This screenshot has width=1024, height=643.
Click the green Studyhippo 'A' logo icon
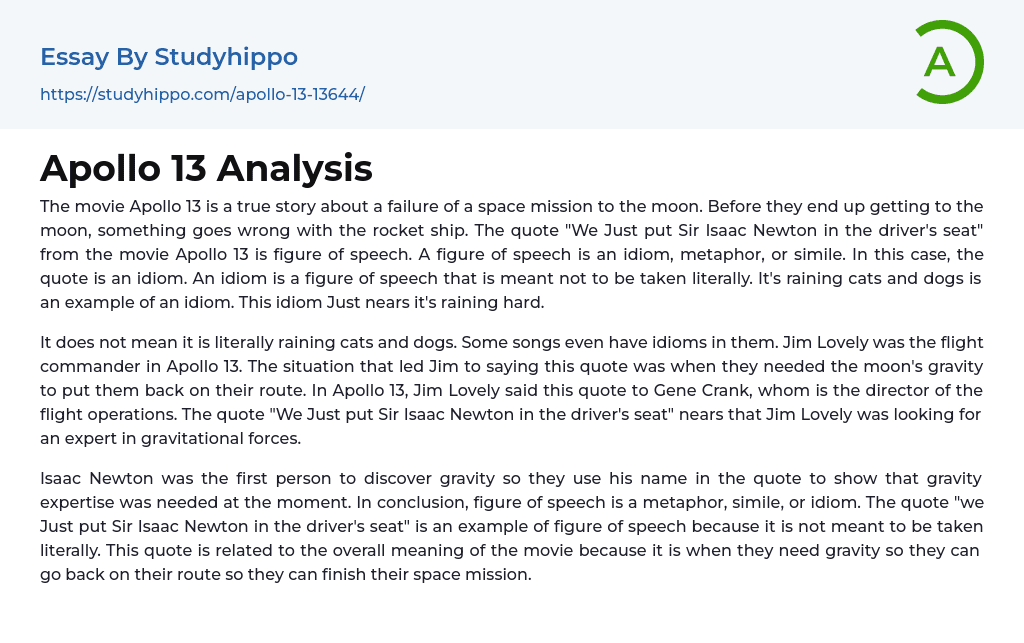pyautogui.click(x=947, y=62)
